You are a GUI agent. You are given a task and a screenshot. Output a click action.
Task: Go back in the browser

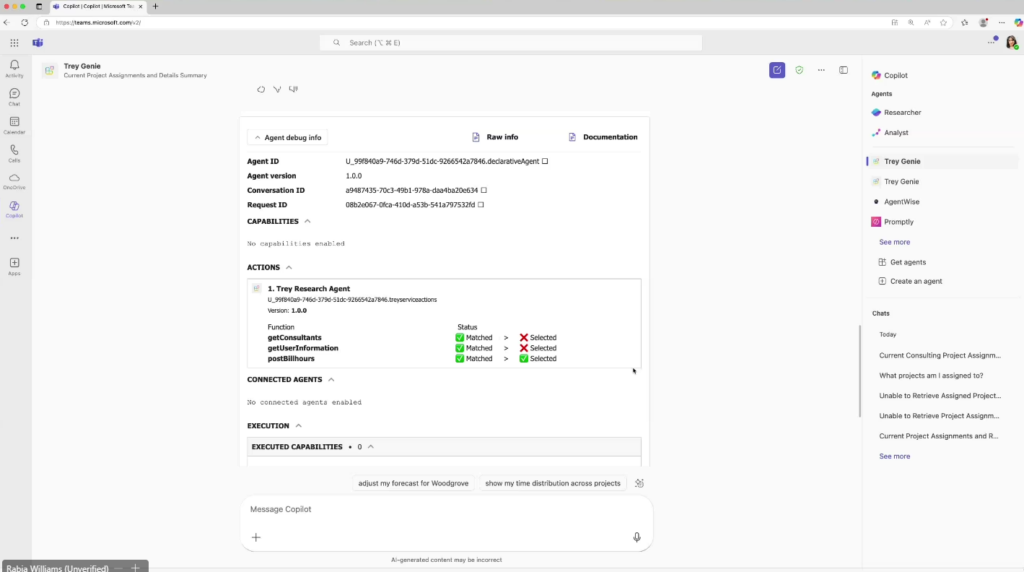click(x=7, y=22)
